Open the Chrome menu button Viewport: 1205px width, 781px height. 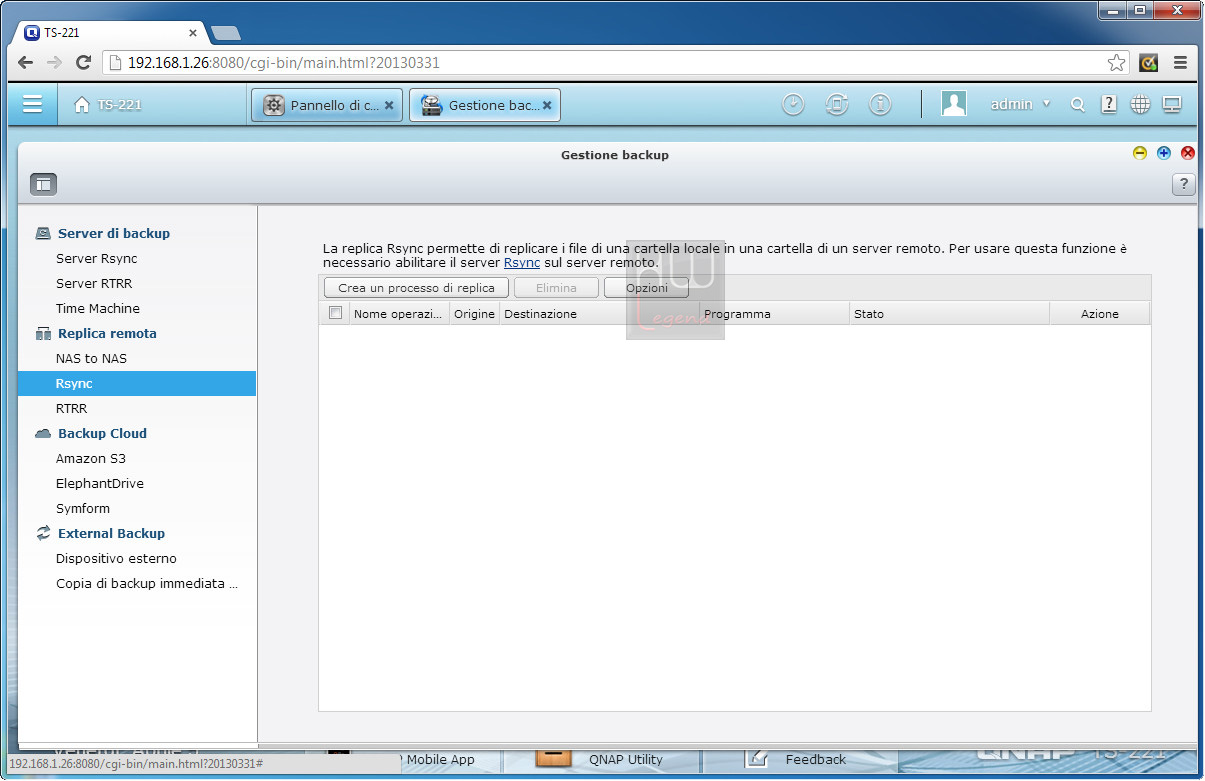(x=1181, y=62)
